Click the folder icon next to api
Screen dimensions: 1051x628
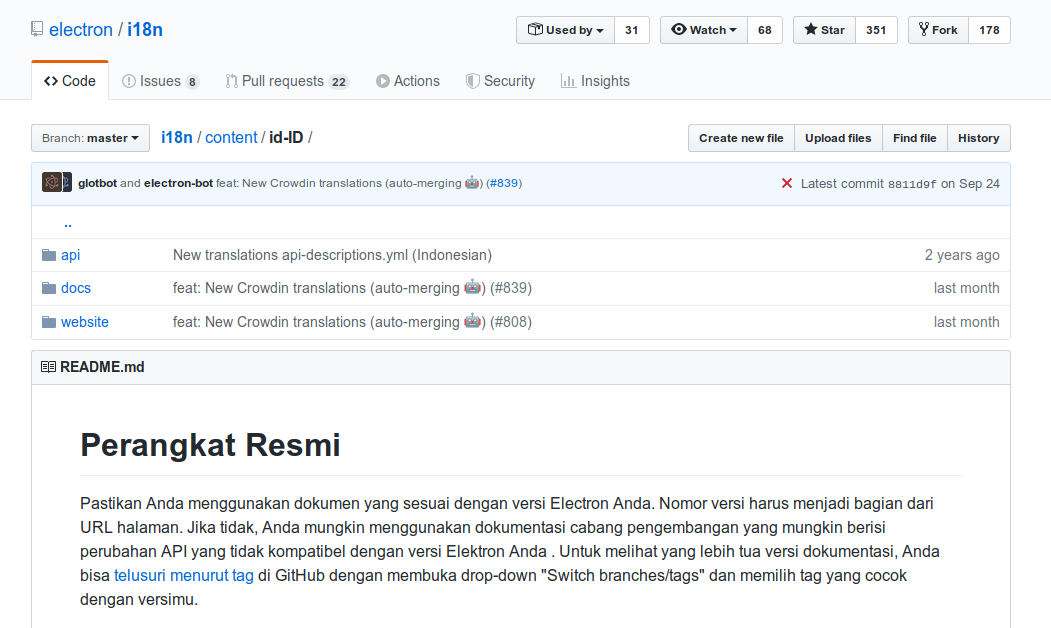48,254
